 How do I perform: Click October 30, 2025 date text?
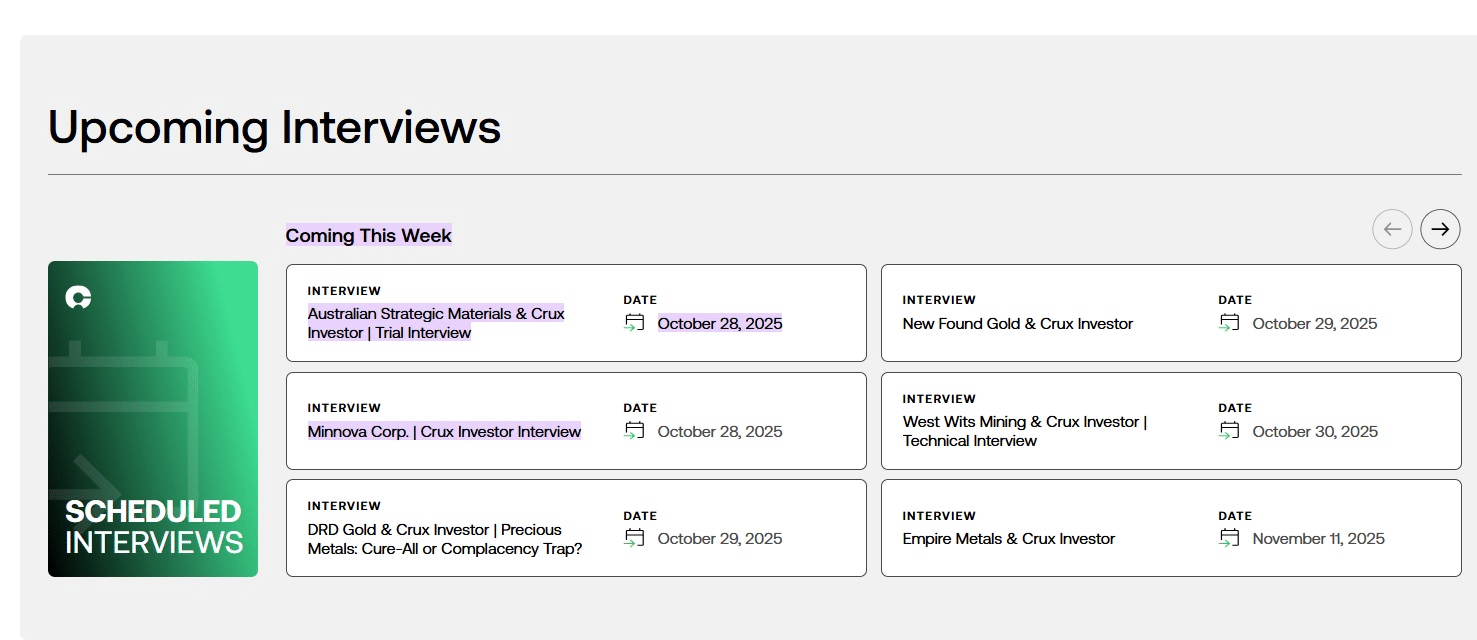pos(1314,432)
